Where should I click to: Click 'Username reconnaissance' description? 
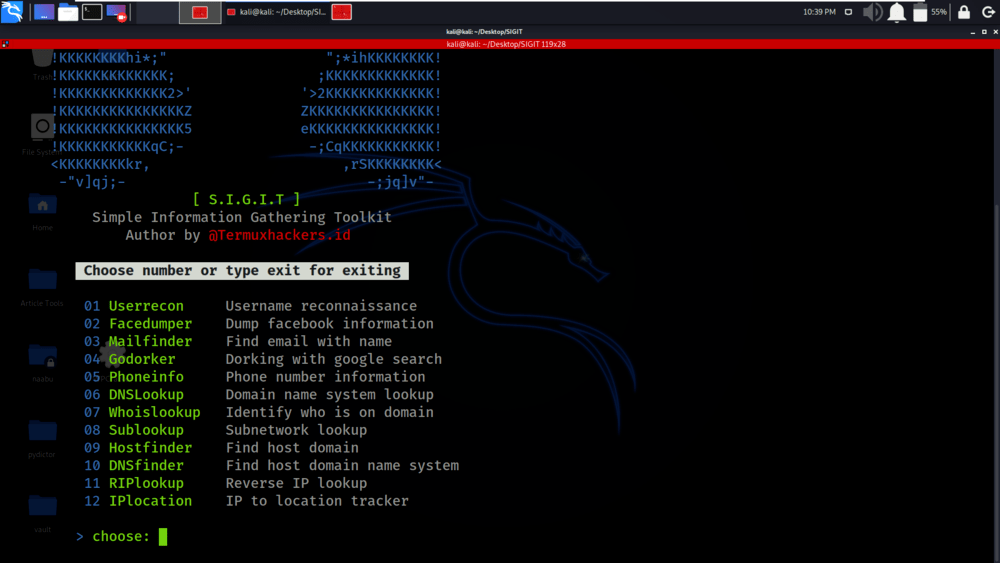tap(321, 306)
